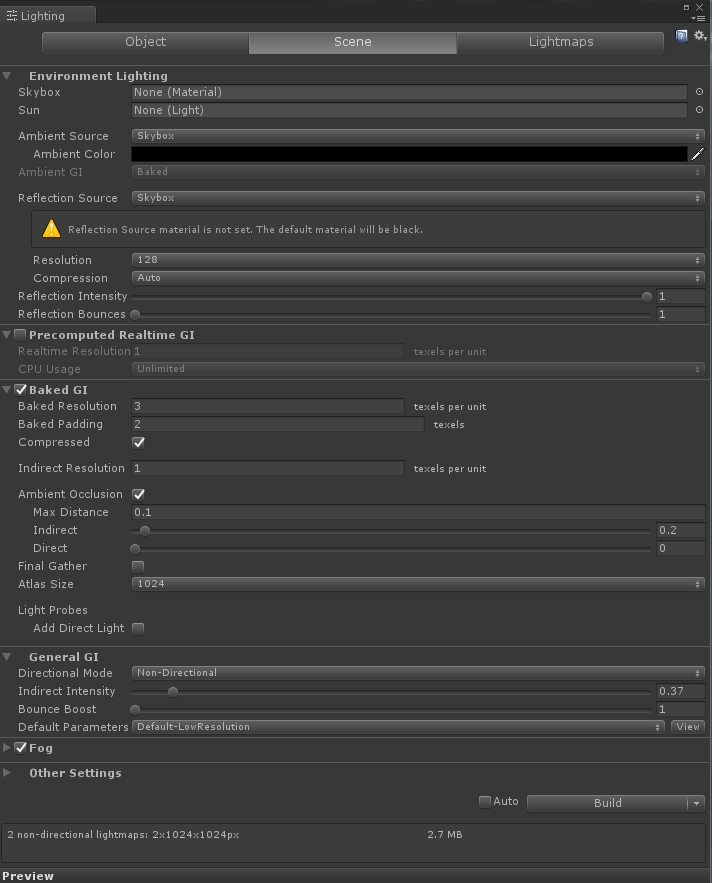Switch to the Lightmaps tab
Screen dimensions: 712x883
click(560, 42)
